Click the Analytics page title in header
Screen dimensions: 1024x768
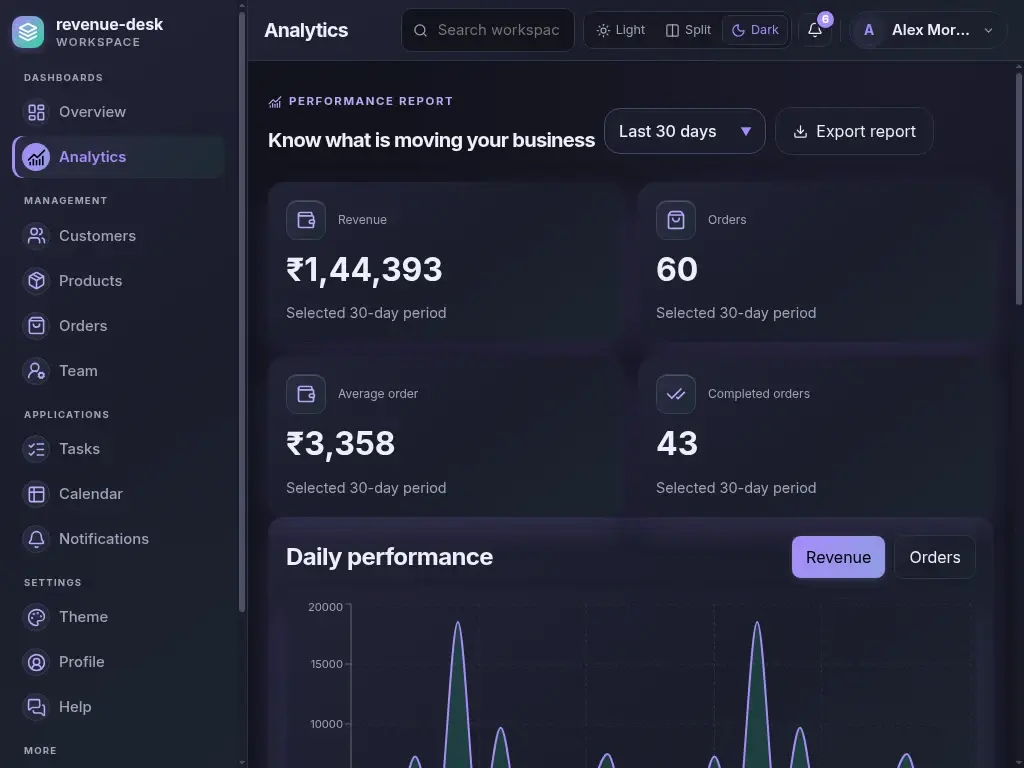click(306, 30)
